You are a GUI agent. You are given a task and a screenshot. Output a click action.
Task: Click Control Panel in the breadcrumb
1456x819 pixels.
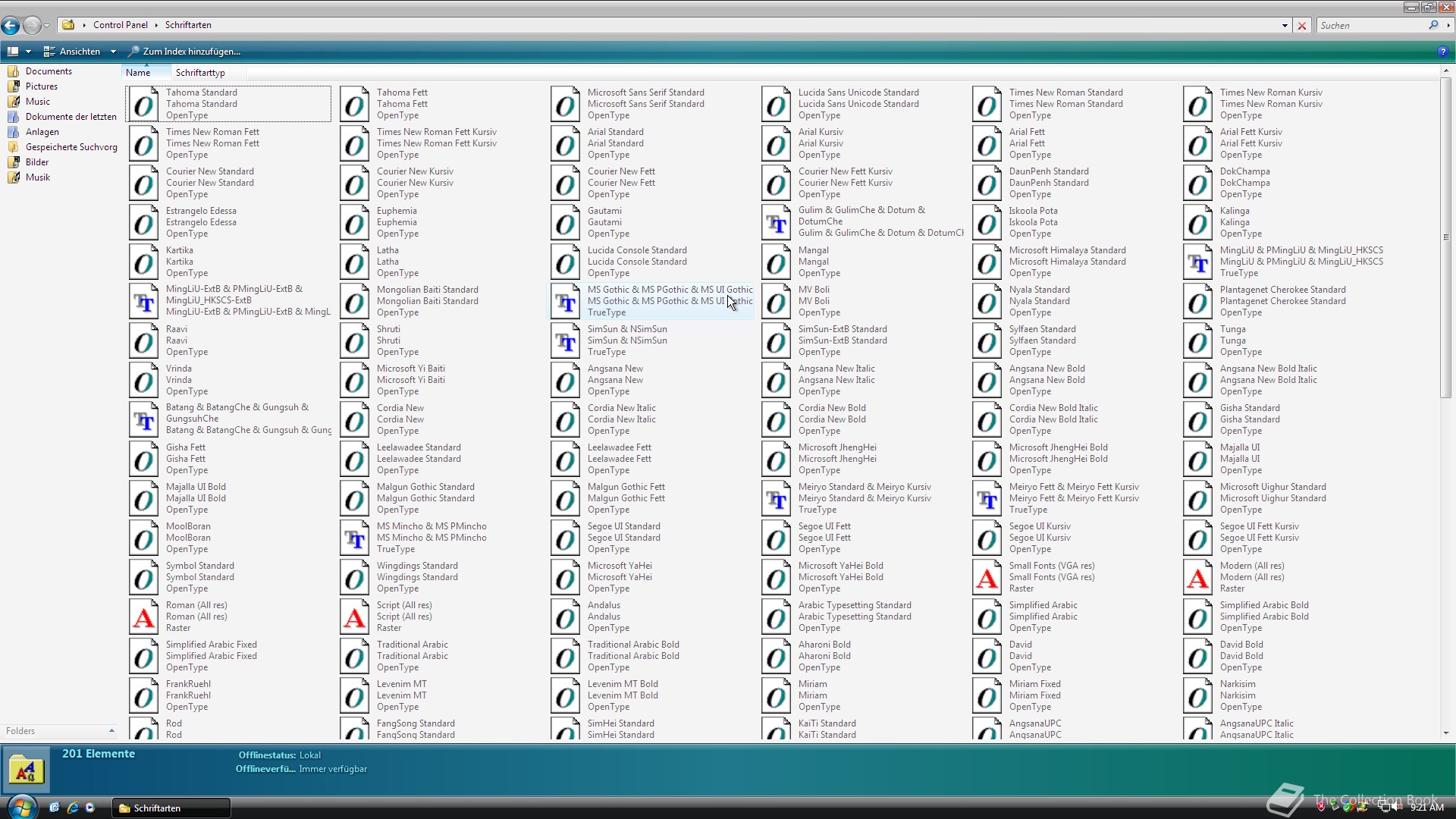[x=120, y=25]
